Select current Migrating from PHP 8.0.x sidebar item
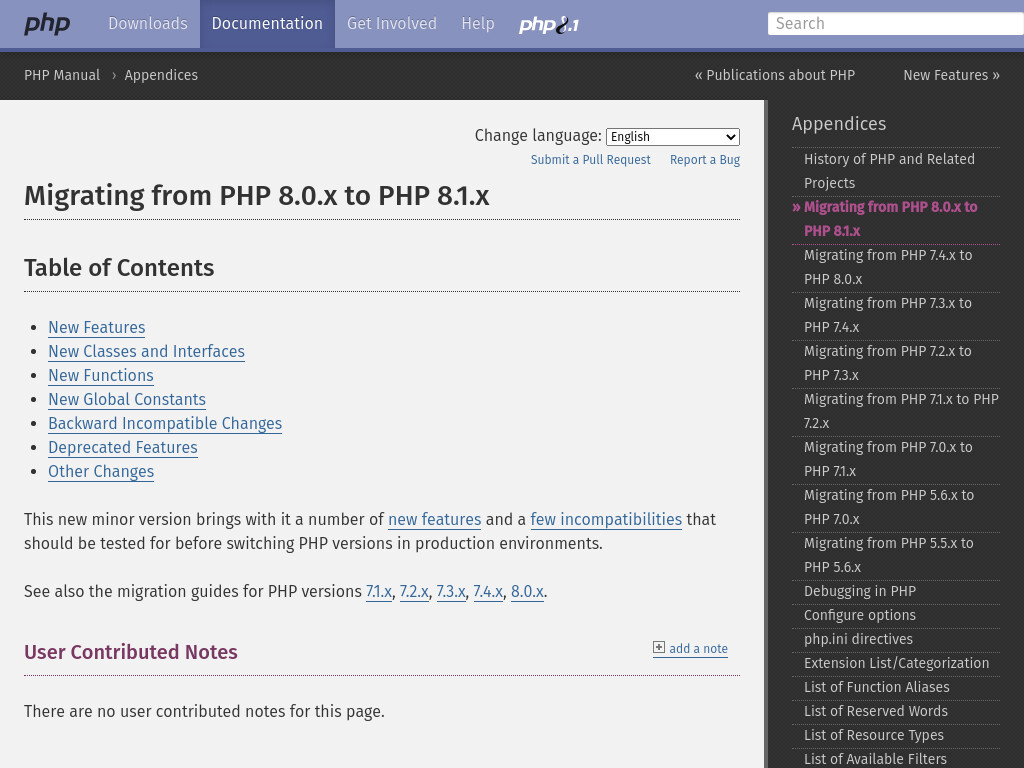Viewport: 1024px width, 768px height. click(895, 219)
